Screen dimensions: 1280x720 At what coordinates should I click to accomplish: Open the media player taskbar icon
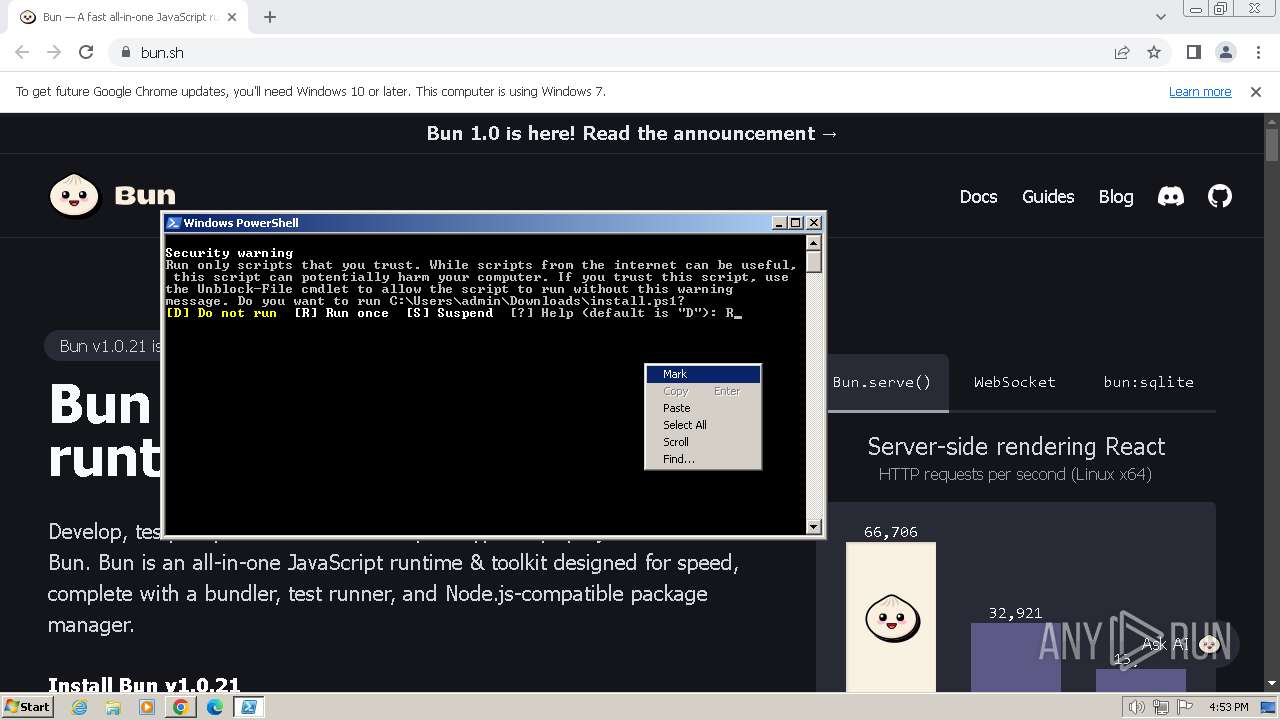pos(147,707)
